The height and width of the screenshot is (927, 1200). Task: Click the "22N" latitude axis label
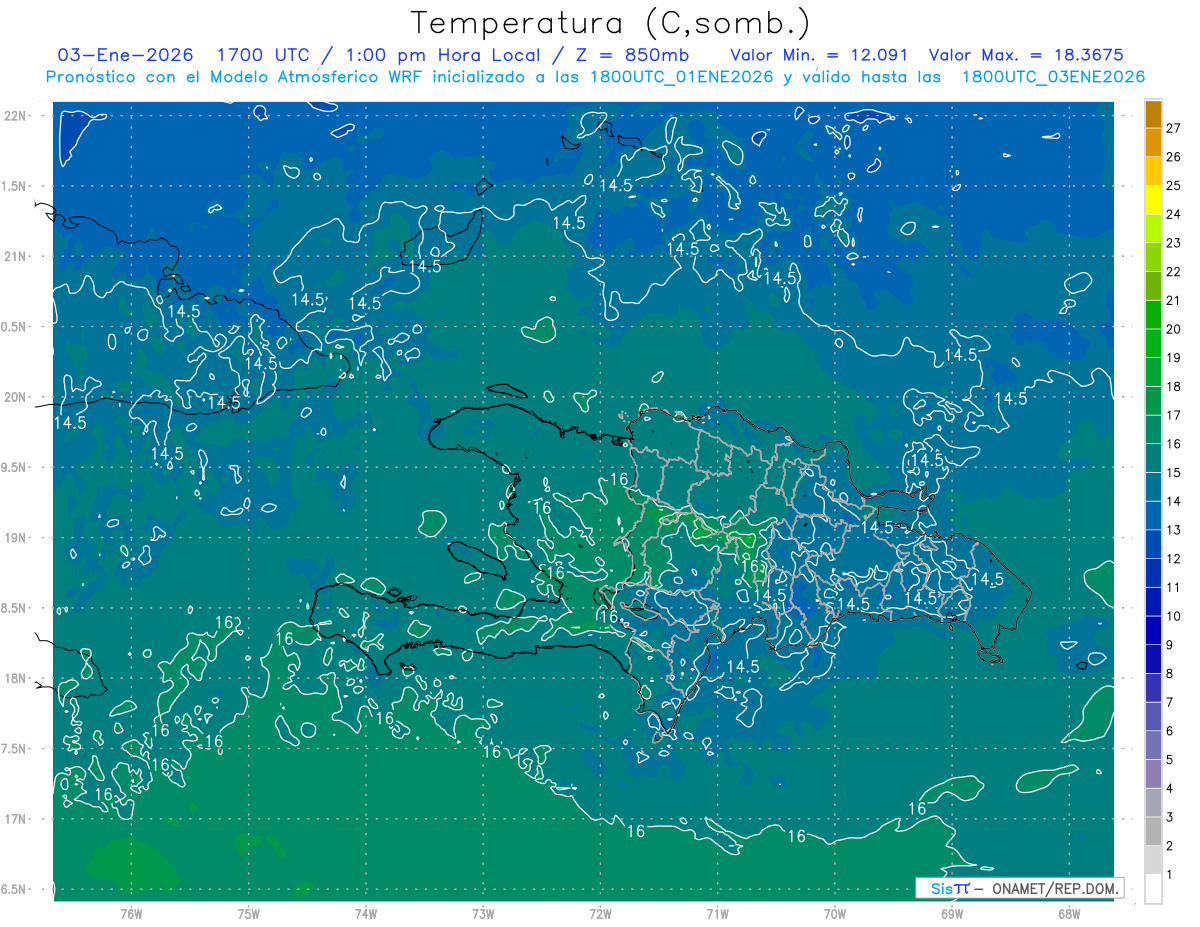tap(16, 115)
